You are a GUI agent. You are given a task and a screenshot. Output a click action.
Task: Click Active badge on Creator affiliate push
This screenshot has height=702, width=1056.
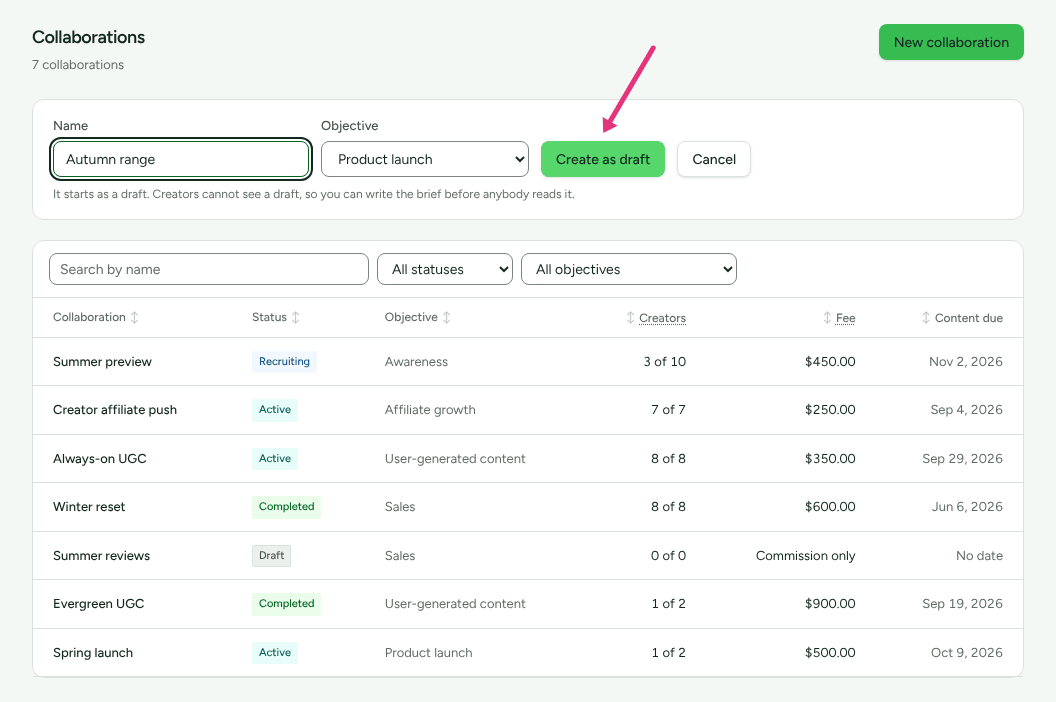pyautogui.click(x=275, y=410)
